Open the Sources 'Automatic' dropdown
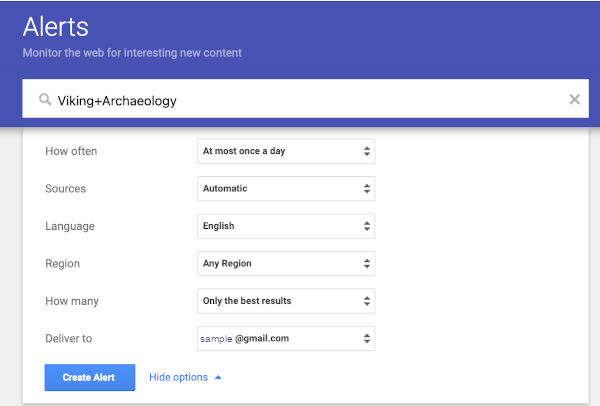Screen dimensions: 600x406 (x=286, y=188)
